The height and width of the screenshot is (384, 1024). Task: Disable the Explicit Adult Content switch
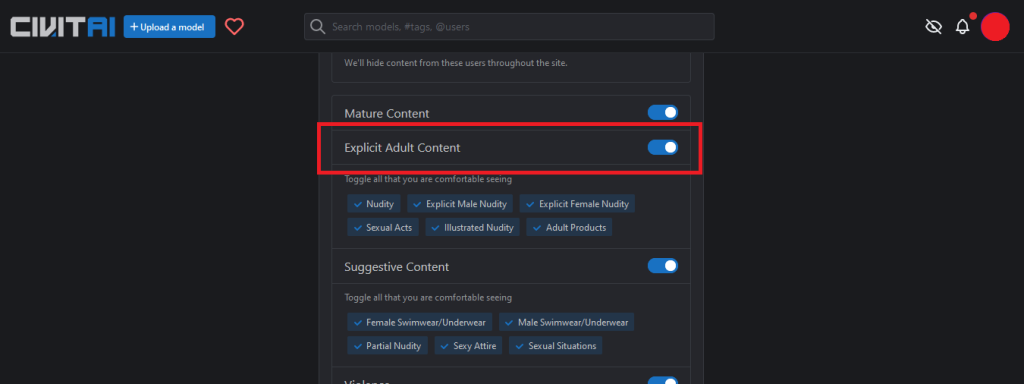(663, 148)
